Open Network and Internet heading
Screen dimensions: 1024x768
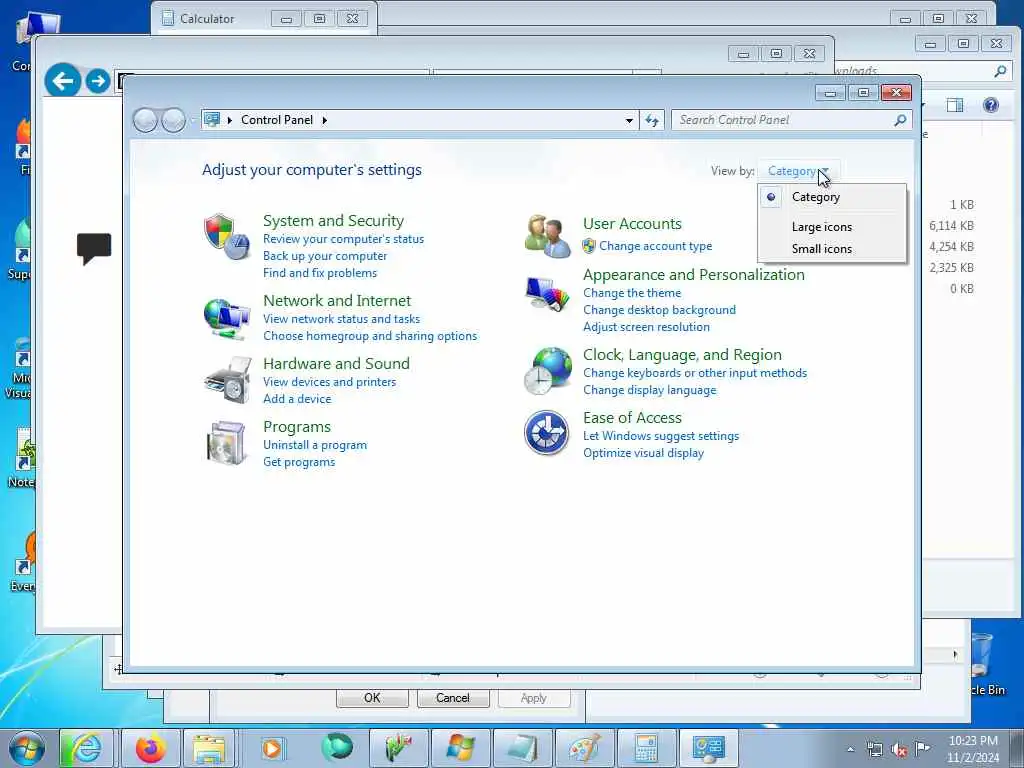click(x=337, y=301)
